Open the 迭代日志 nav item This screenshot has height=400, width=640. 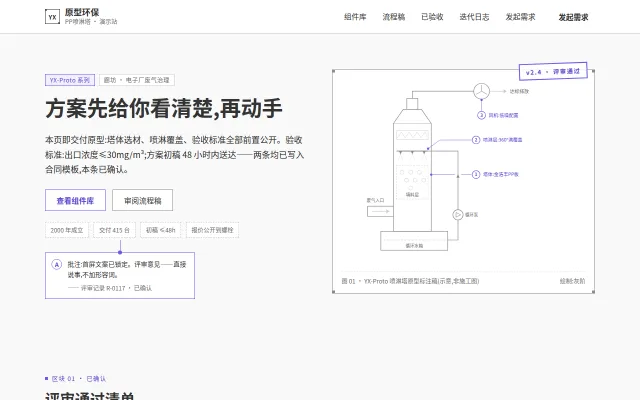click(474, 17)
